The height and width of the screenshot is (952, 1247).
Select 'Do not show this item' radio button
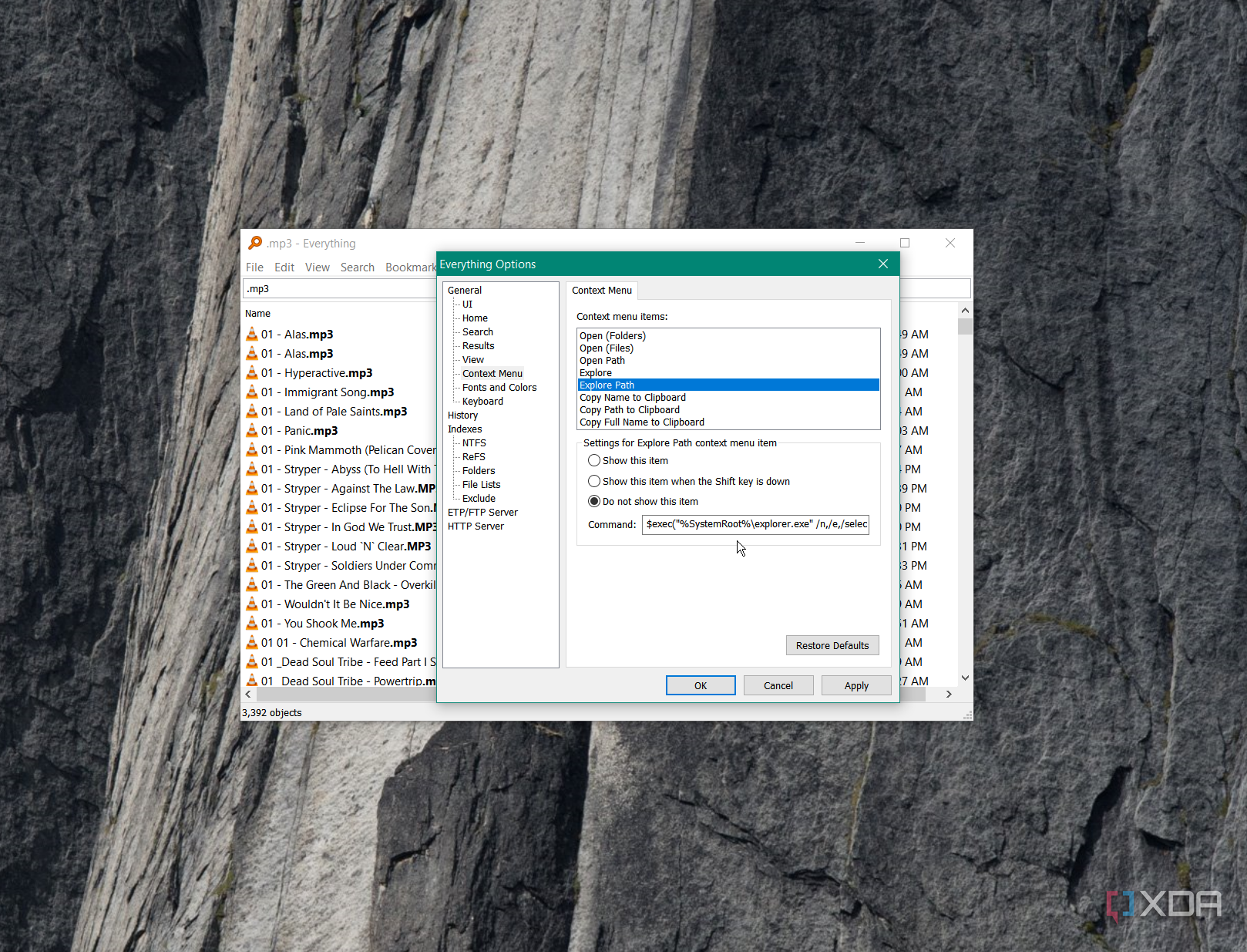(594, 501)
